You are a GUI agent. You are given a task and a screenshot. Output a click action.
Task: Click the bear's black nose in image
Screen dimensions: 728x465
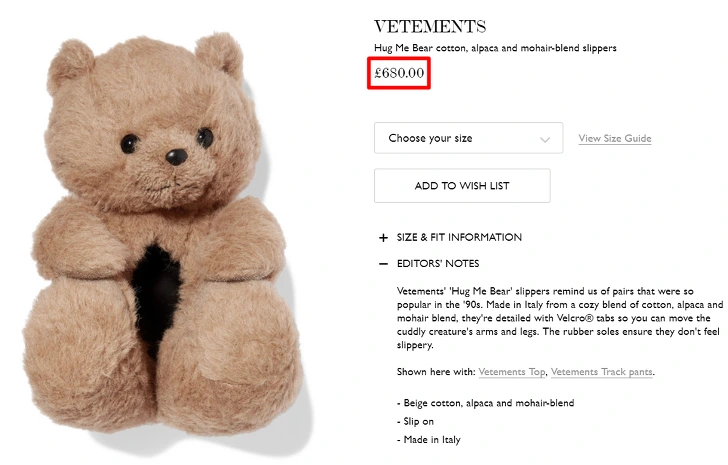point(176,157)
